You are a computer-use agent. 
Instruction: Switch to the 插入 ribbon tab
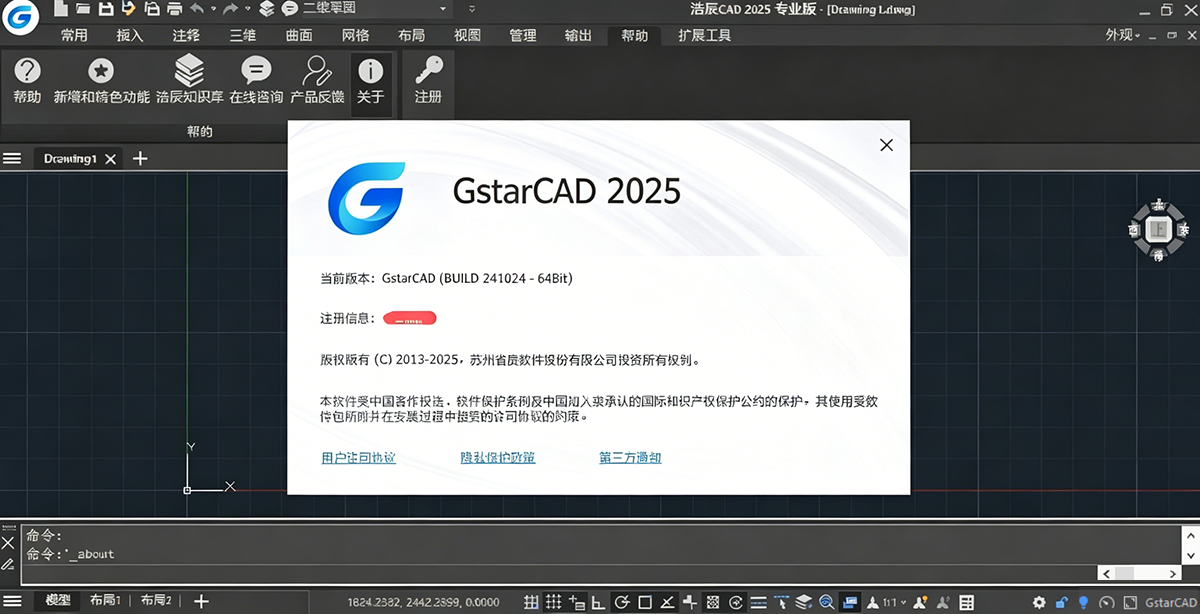(x=130, y=35)
